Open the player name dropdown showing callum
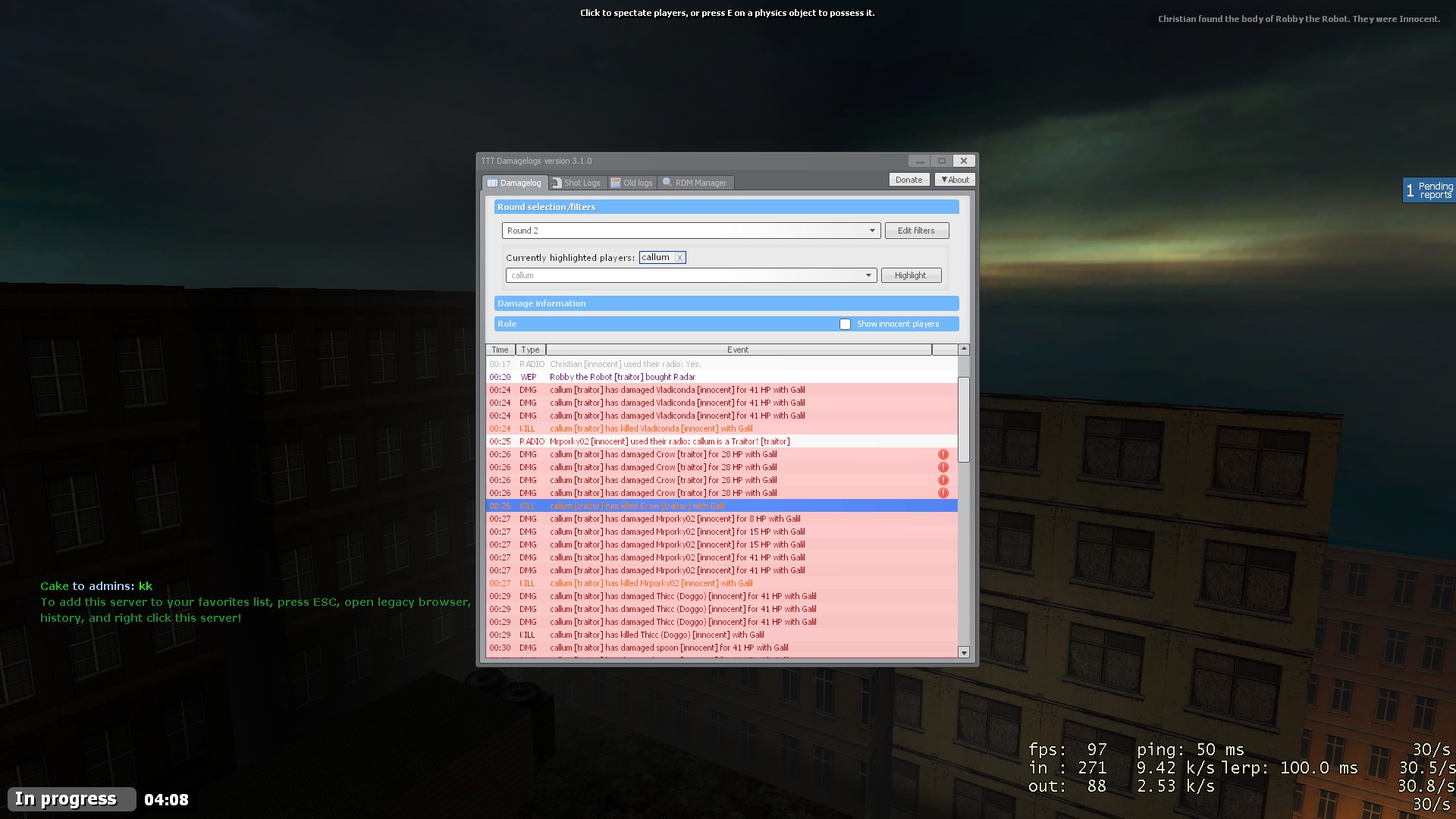 pyautogui.click(x=691, y=275)
